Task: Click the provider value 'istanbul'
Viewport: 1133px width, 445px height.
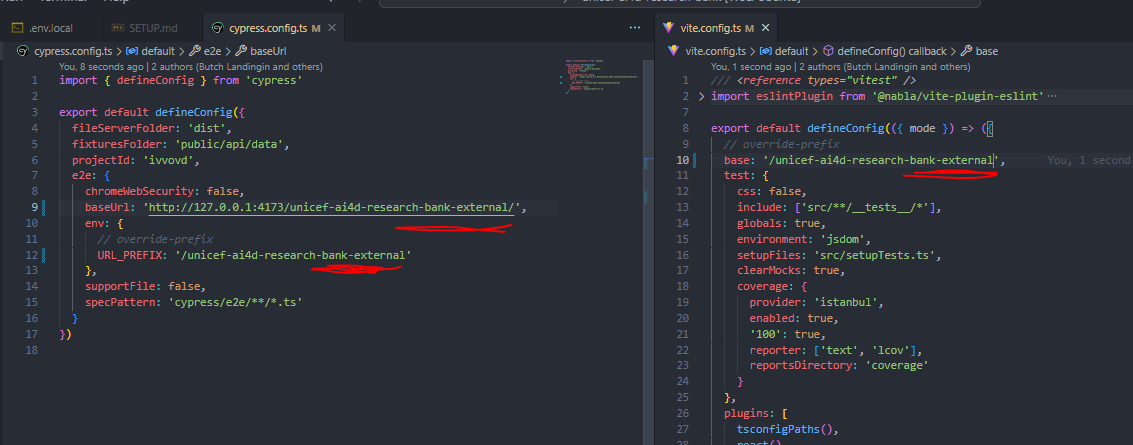Action: click(x=845, y=302)
